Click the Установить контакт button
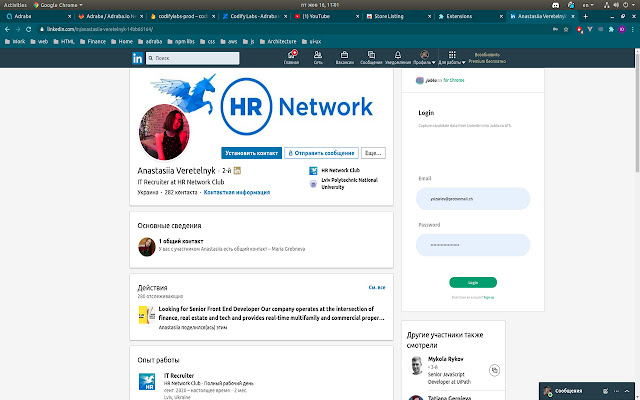This screenshot has width=640, height=400. [251, 153]
